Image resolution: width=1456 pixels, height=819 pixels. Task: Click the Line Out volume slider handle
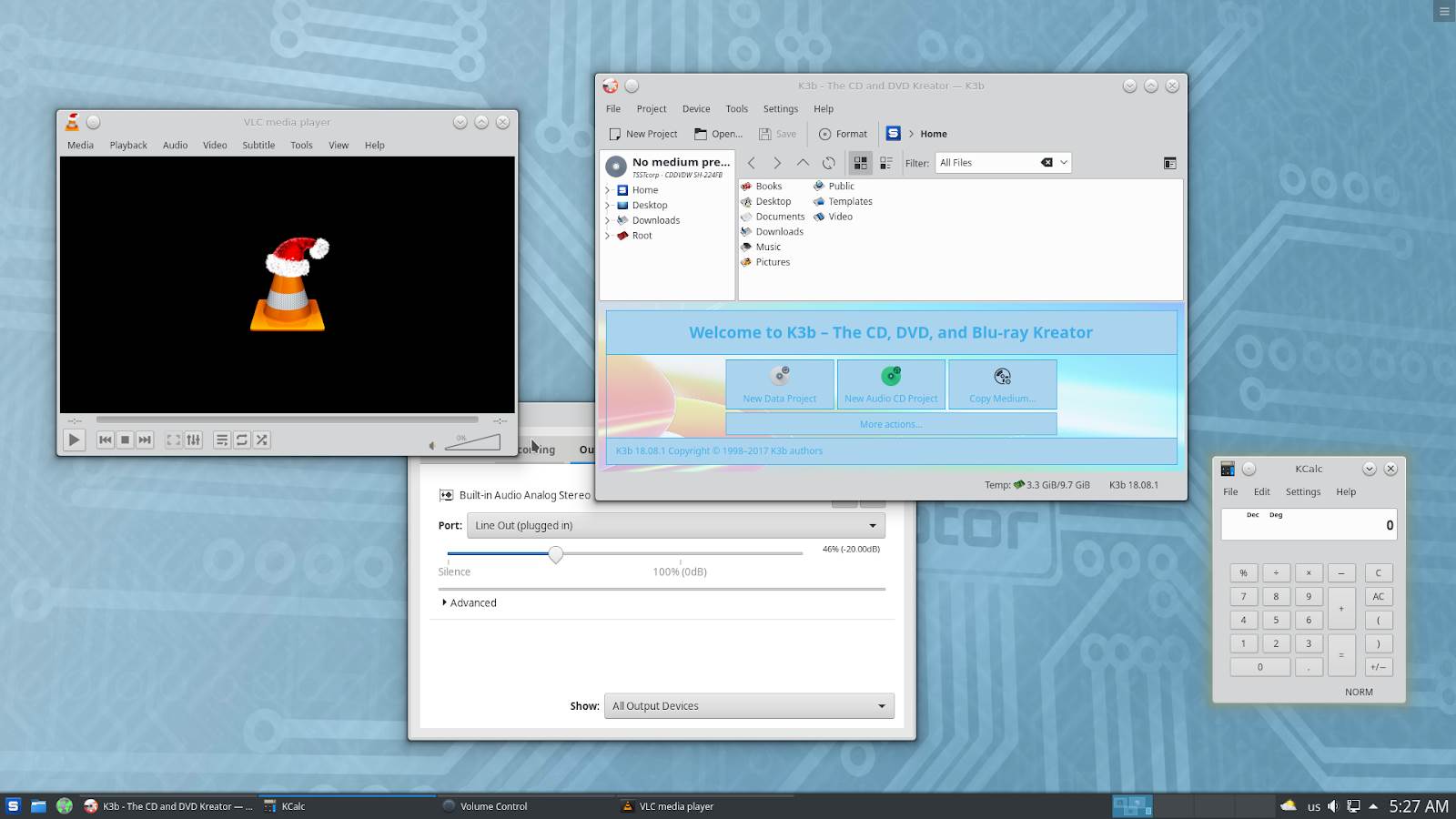(555, 554)
